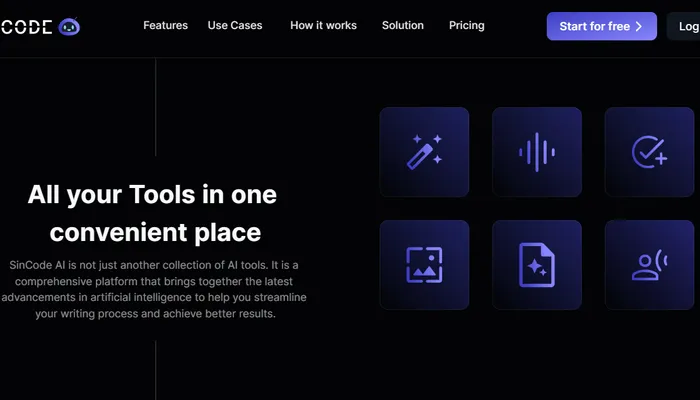Open the checkmark with plus icon tile
This screenshot has width=700, height=400.
pyautogui.click(x=650, y=152)
